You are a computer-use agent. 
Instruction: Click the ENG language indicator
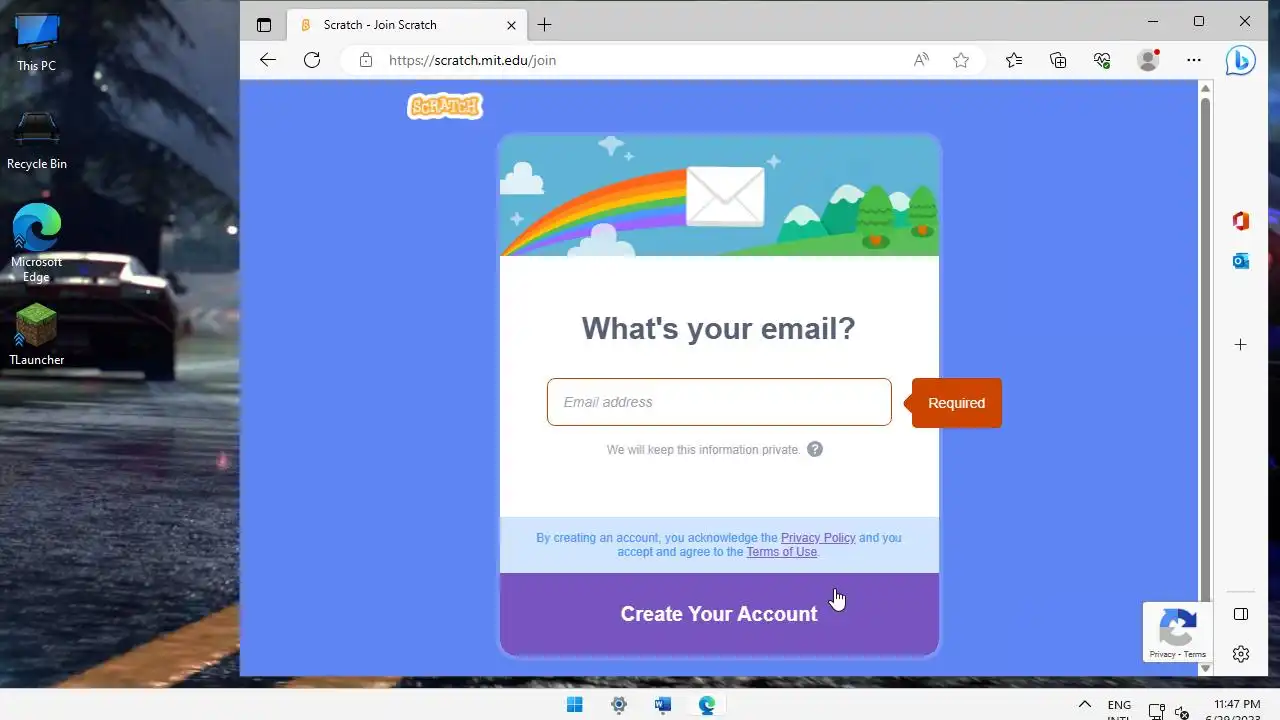tap(1119, 705)
